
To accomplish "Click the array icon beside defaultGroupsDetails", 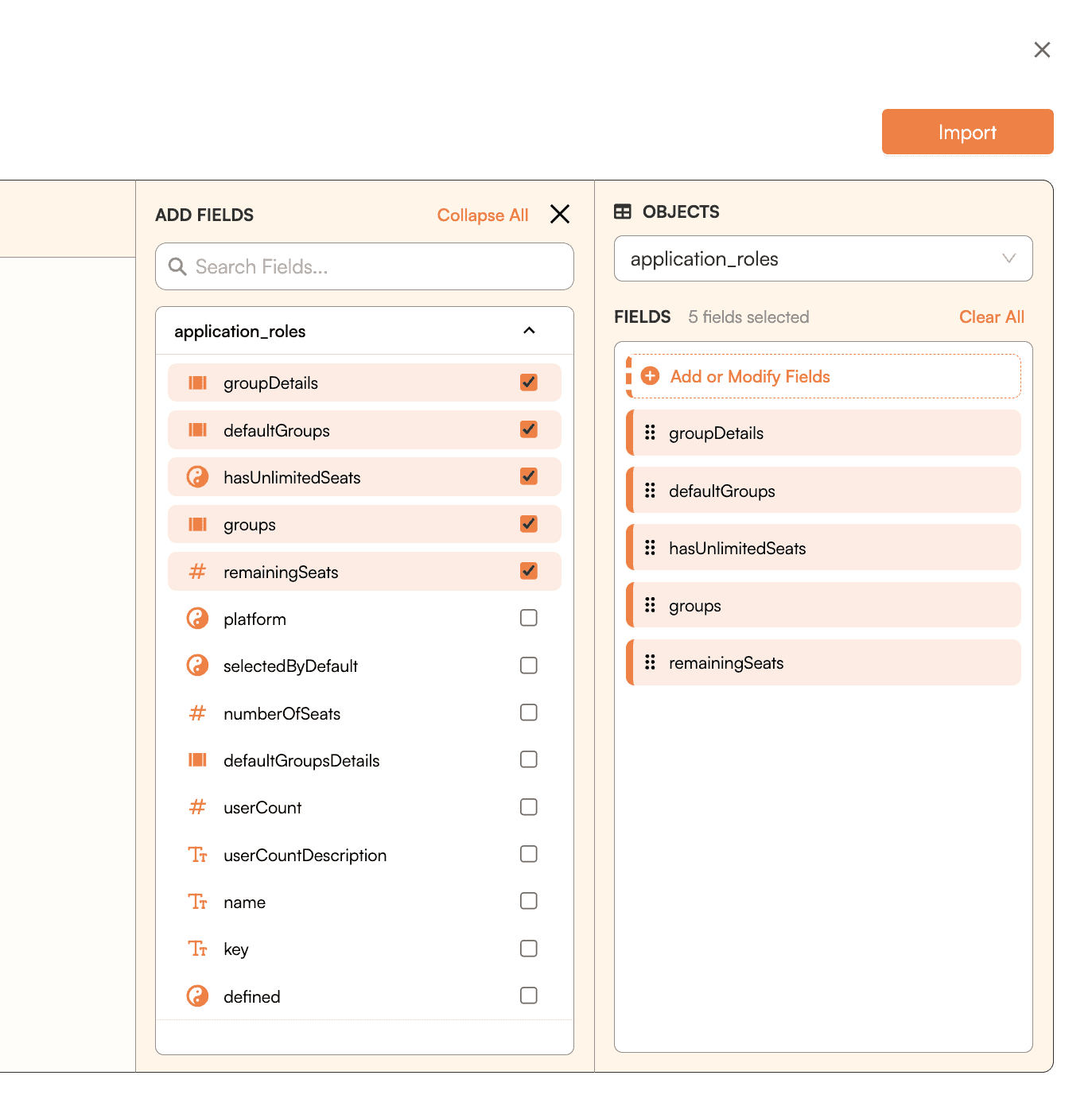I will pyautogui.click(x=197, y=760).
